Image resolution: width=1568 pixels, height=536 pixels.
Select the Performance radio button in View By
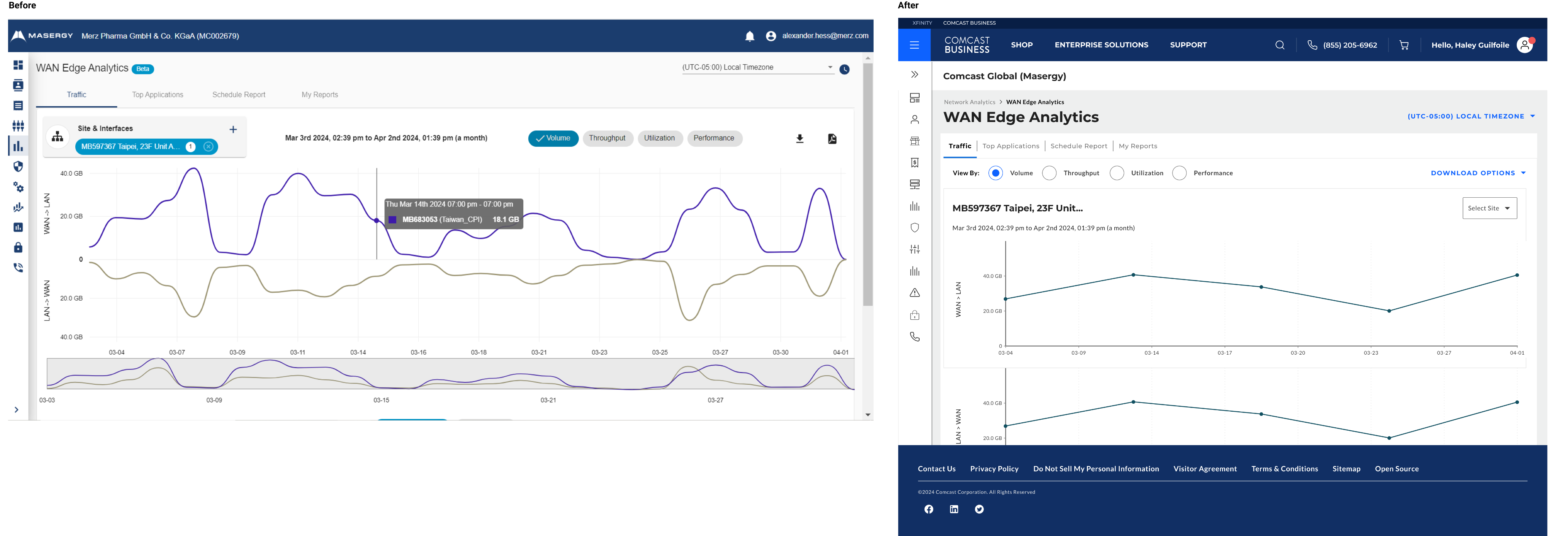[1180, 173]
